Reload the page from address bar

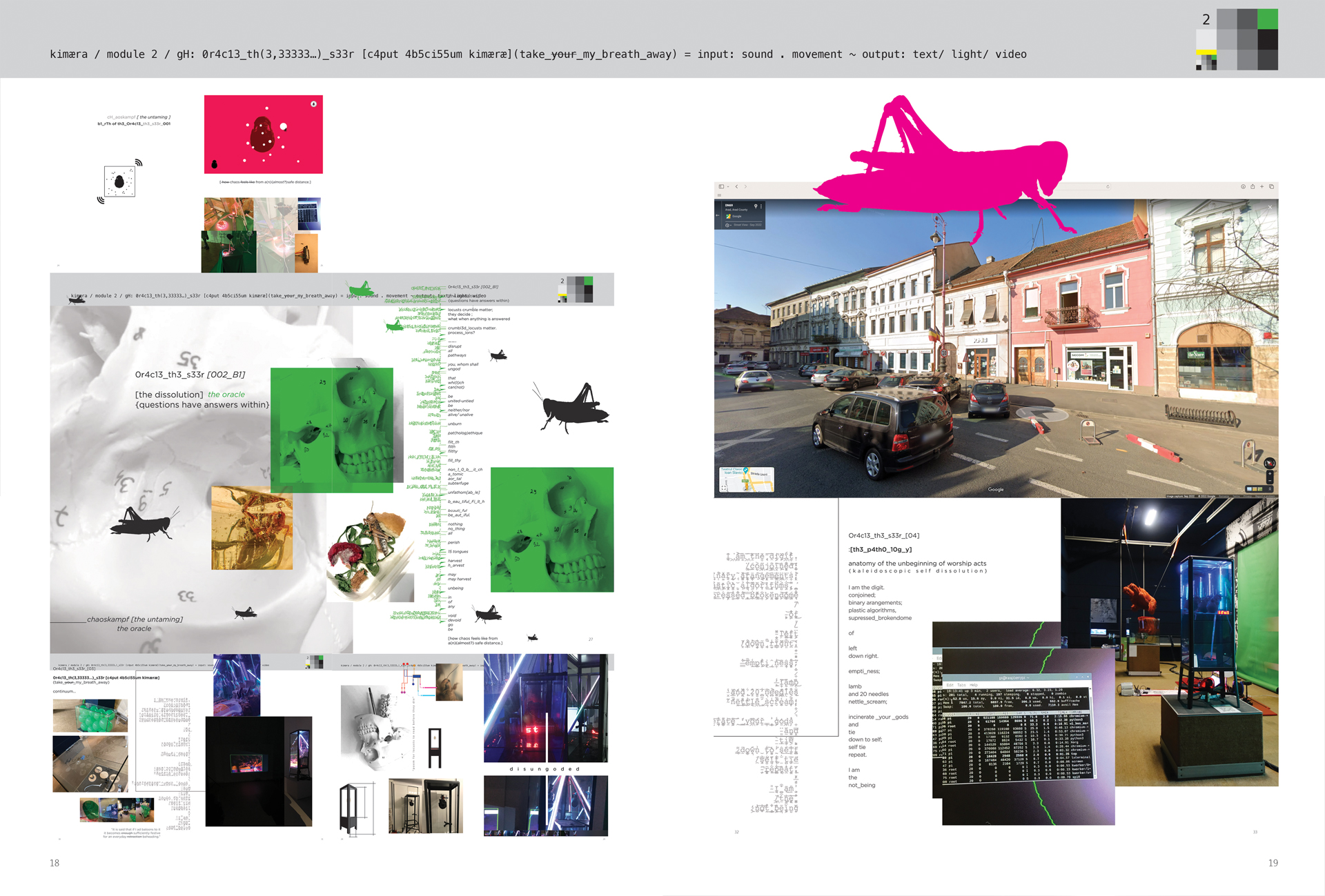[x=1108, y=186]
